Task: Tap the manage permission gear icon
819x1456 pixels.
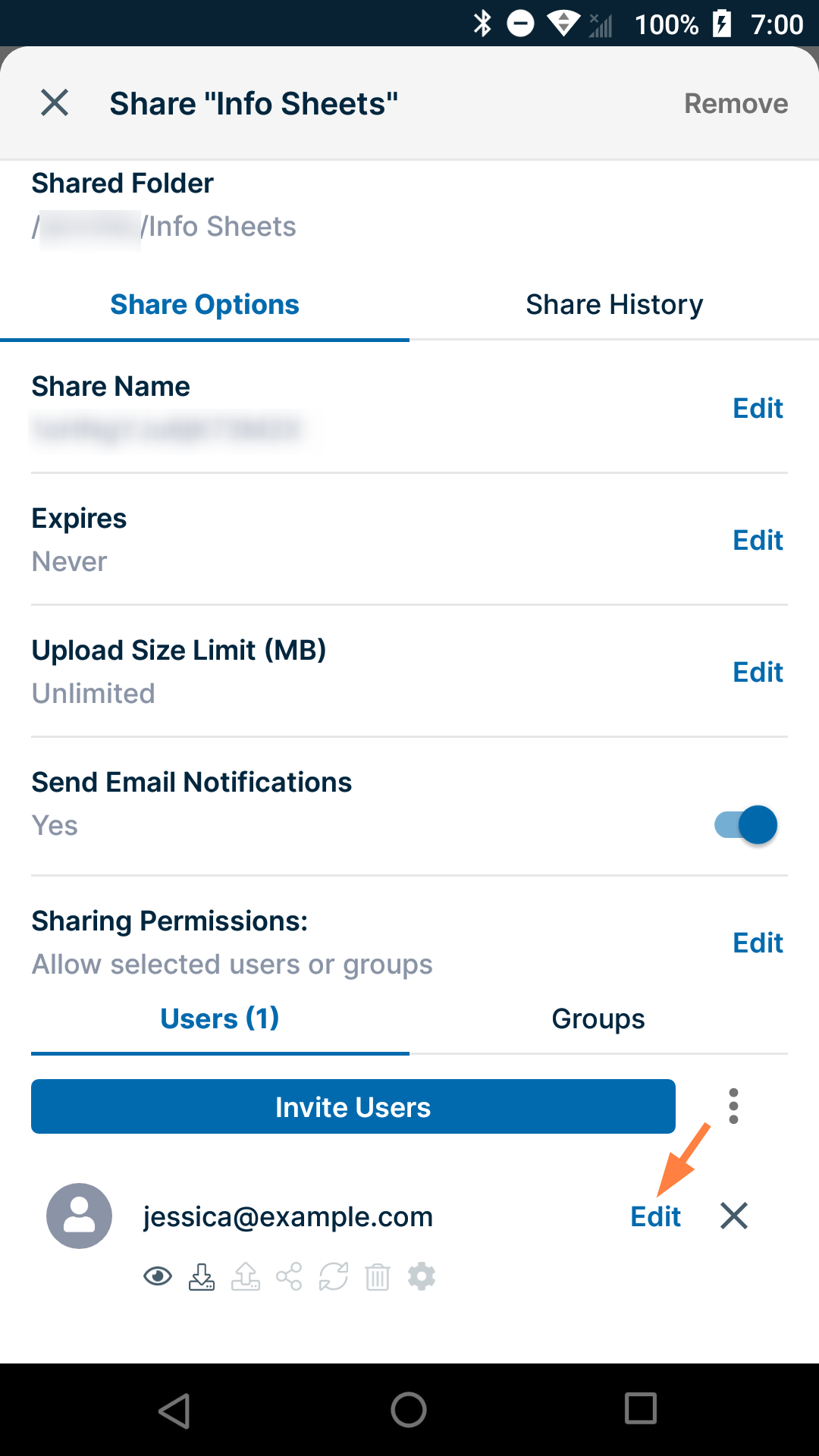Action: (x=422, y=1276)
